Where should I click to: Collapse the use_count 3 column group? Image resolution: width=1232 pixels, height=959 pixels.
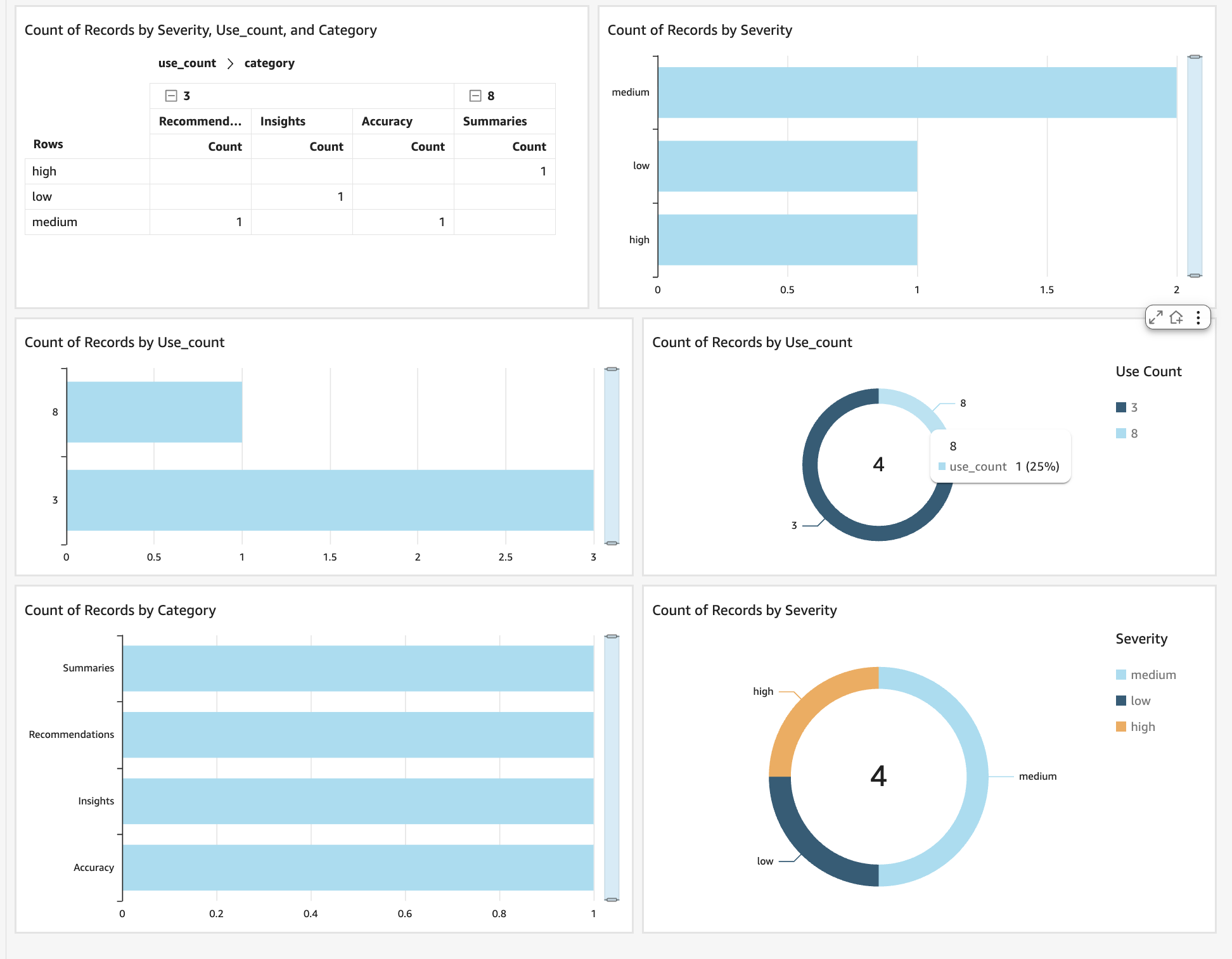[171, 96]
